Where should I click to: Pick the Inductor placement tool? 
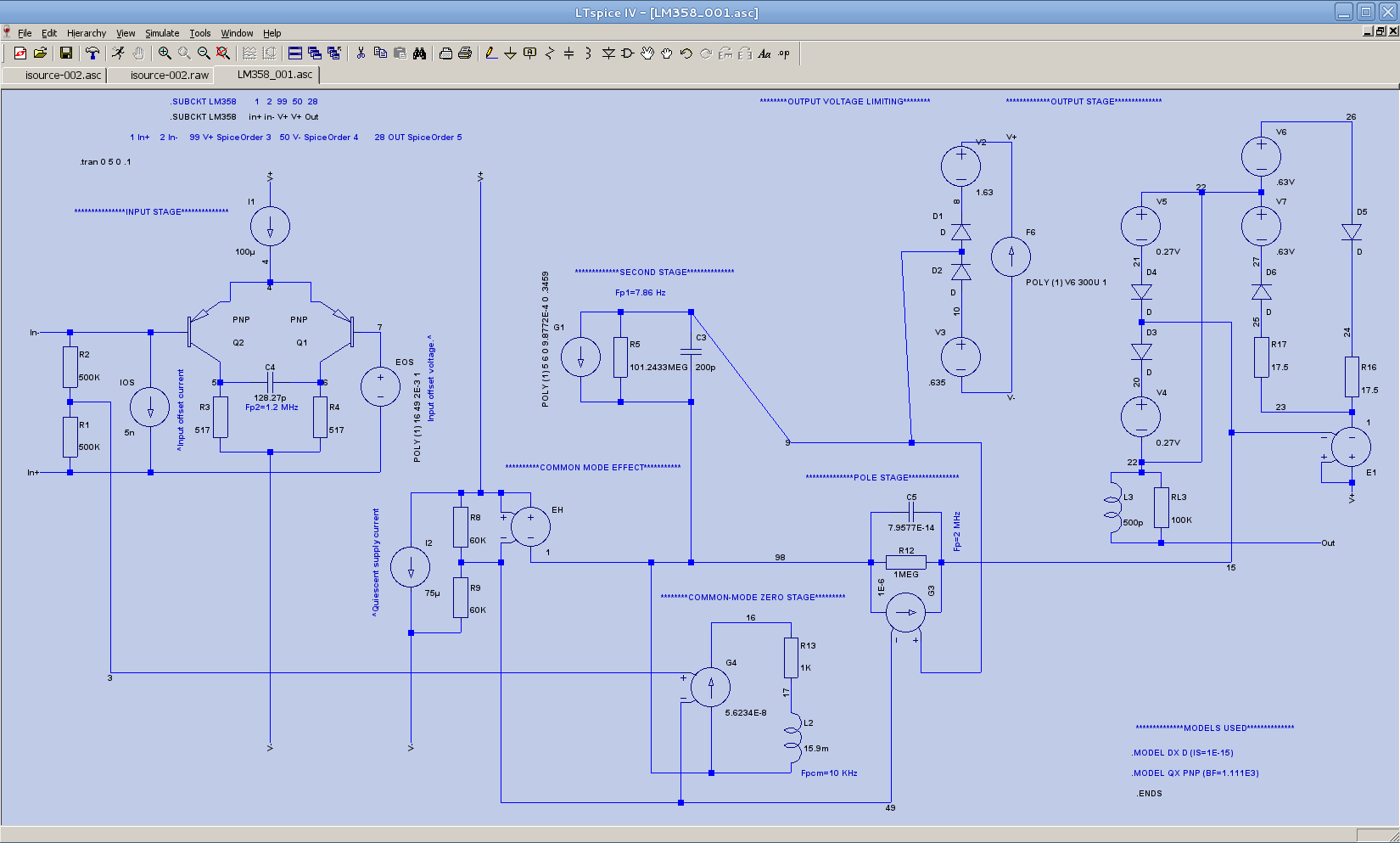[589, 53]
